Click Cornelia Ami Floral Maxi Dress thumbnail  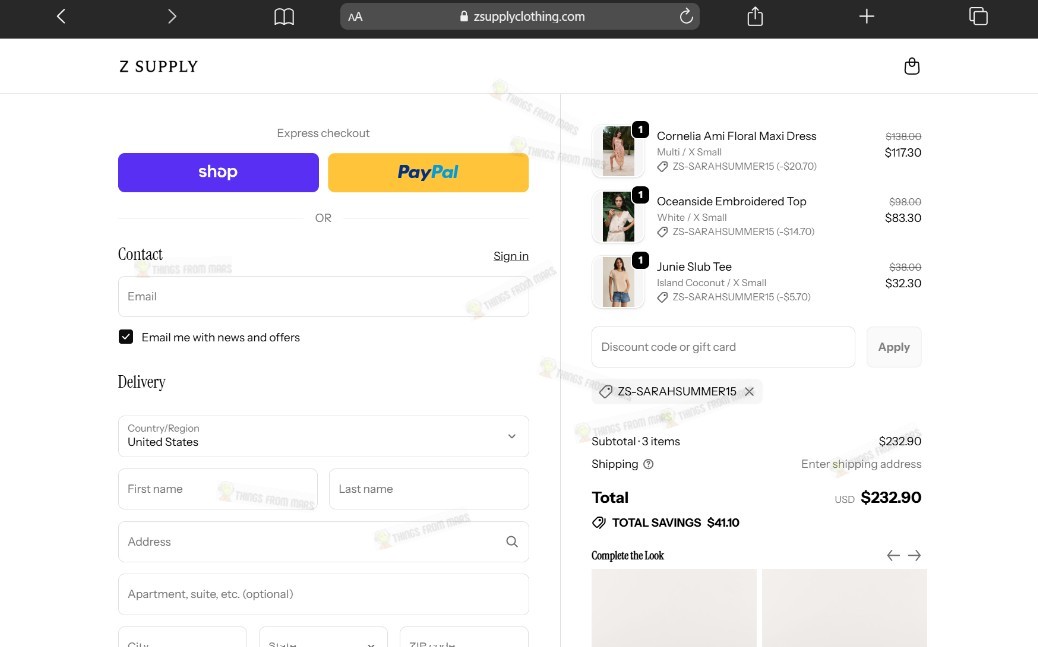pos(618,151)
